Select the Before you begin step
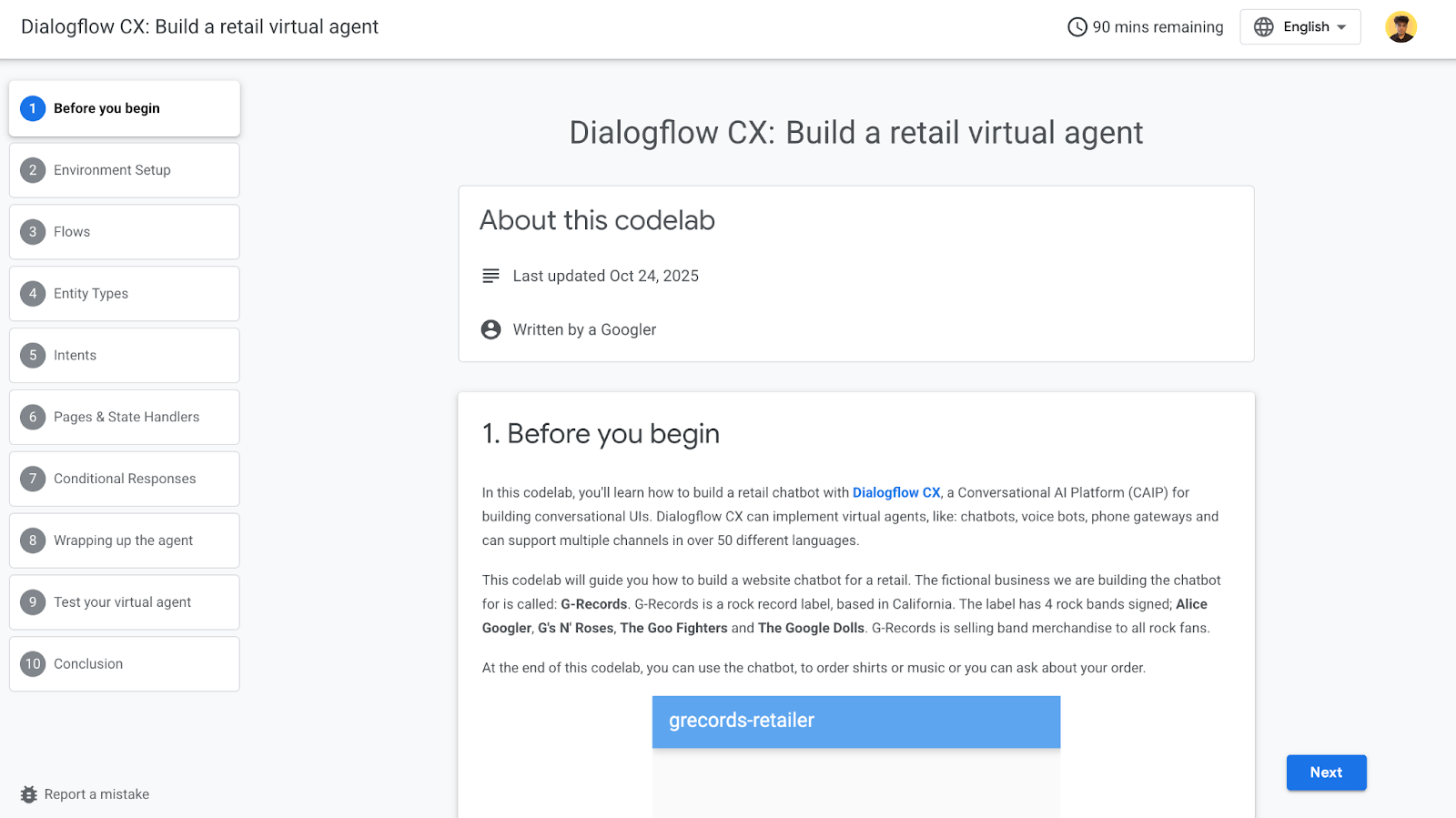The width and height of the screenshot is (1456, 818). [125, 108]
